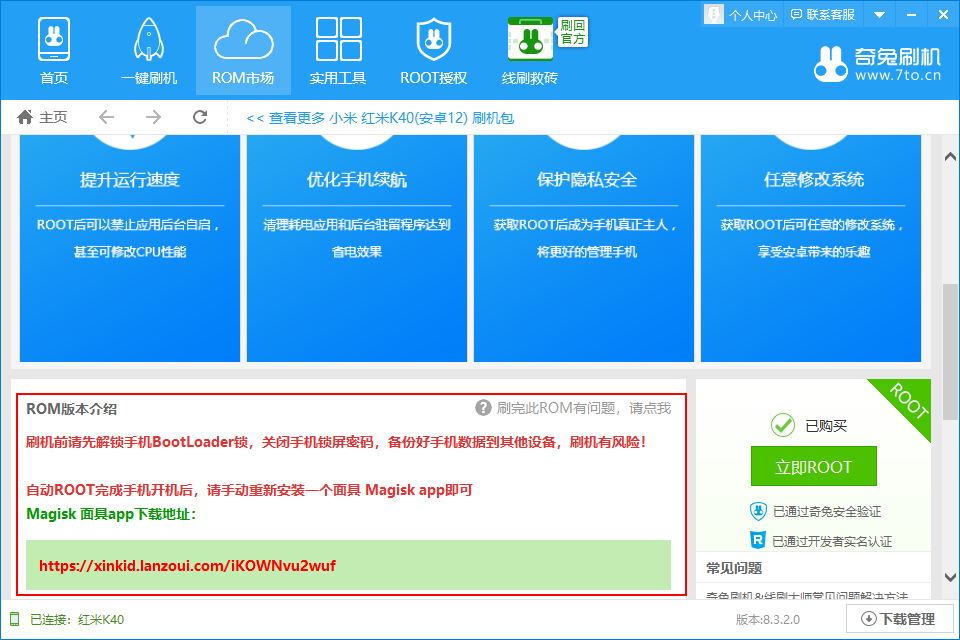Click the 提升运行速度 card
The image size is (960, 640).
coord(130,248)
